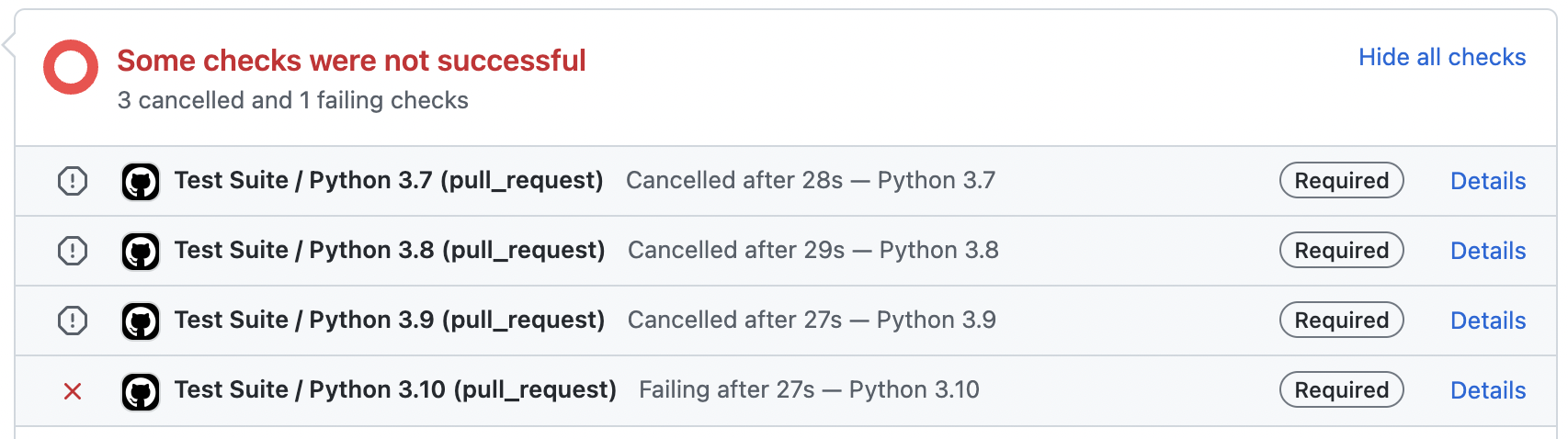Click GitHub Actions avatar on Python 3.9 row
This screenshot has width=1568, height=439.
141,321
